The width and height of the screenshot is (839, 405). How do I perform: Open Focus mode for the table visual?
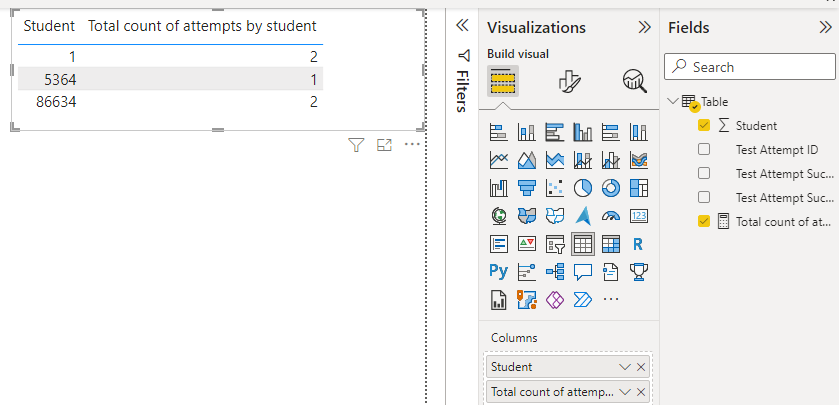tap(384, 144)
